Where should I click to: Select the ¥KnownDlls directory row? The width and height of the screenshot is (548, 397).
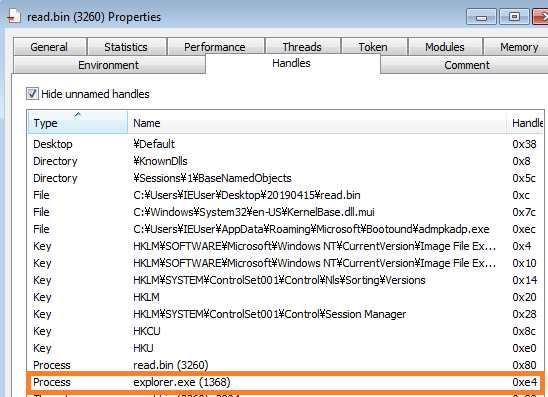[x=285, y=161]
